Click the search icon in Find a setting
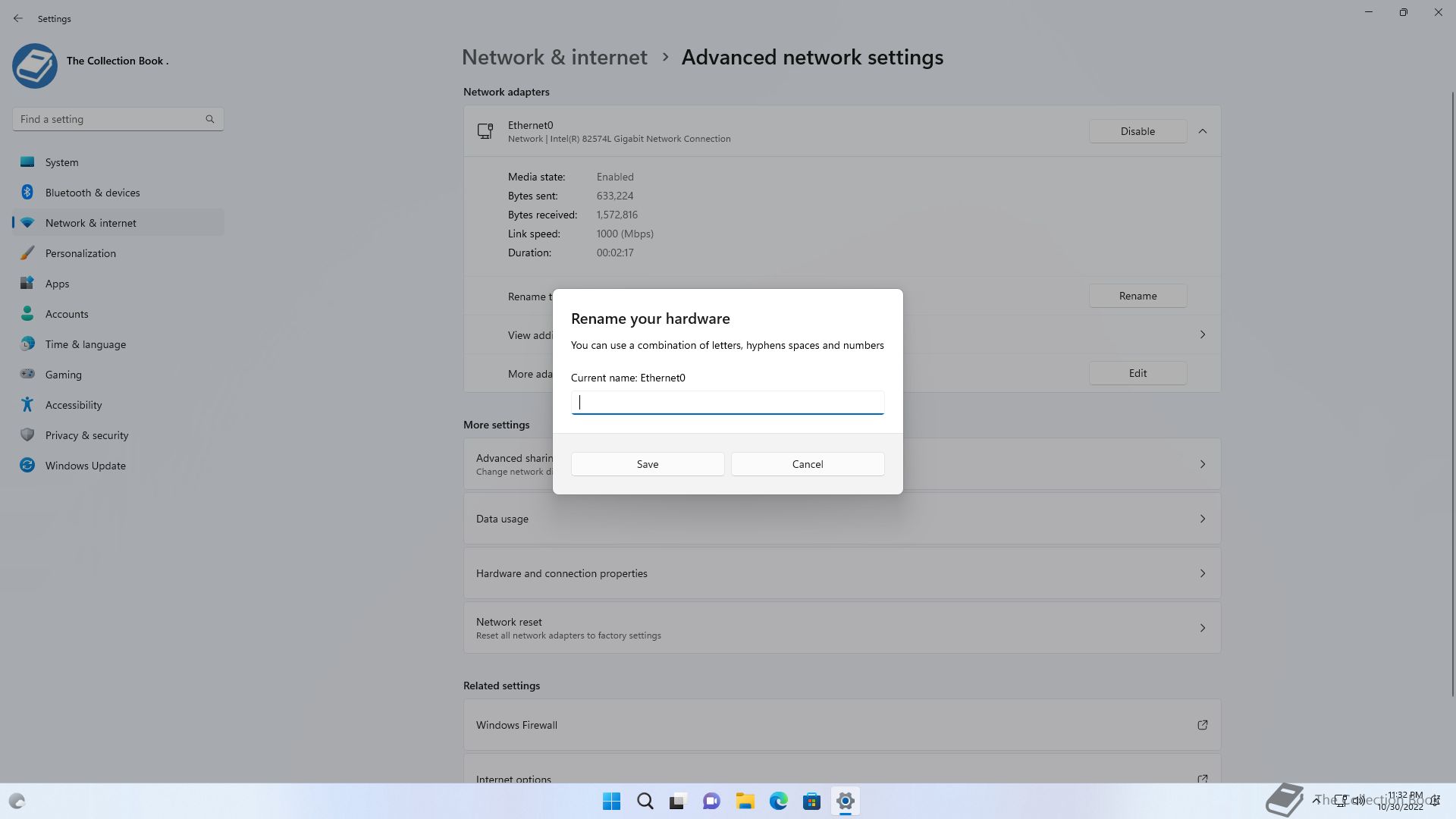1456x819 pixels. [x=210, y=119]
